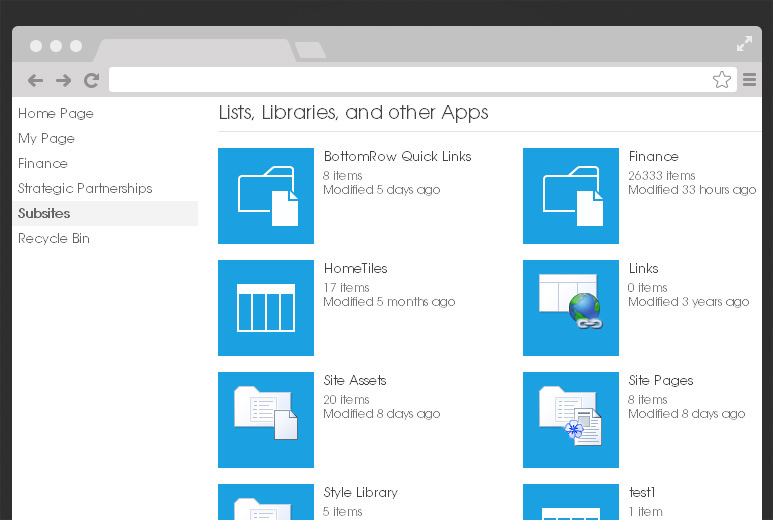Screen dimensions: 773x520
Task: Click in the browser address bar
Action: point(423,79)
